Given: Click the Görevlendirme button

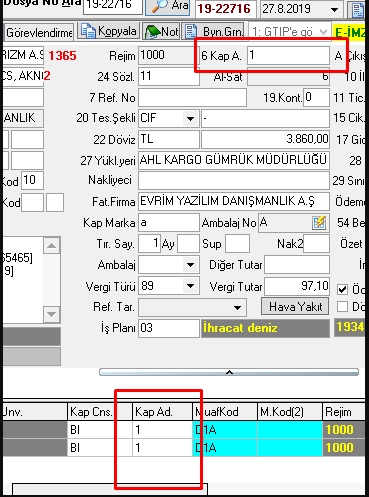Looking at the screenshot, I should click(38, 32).
